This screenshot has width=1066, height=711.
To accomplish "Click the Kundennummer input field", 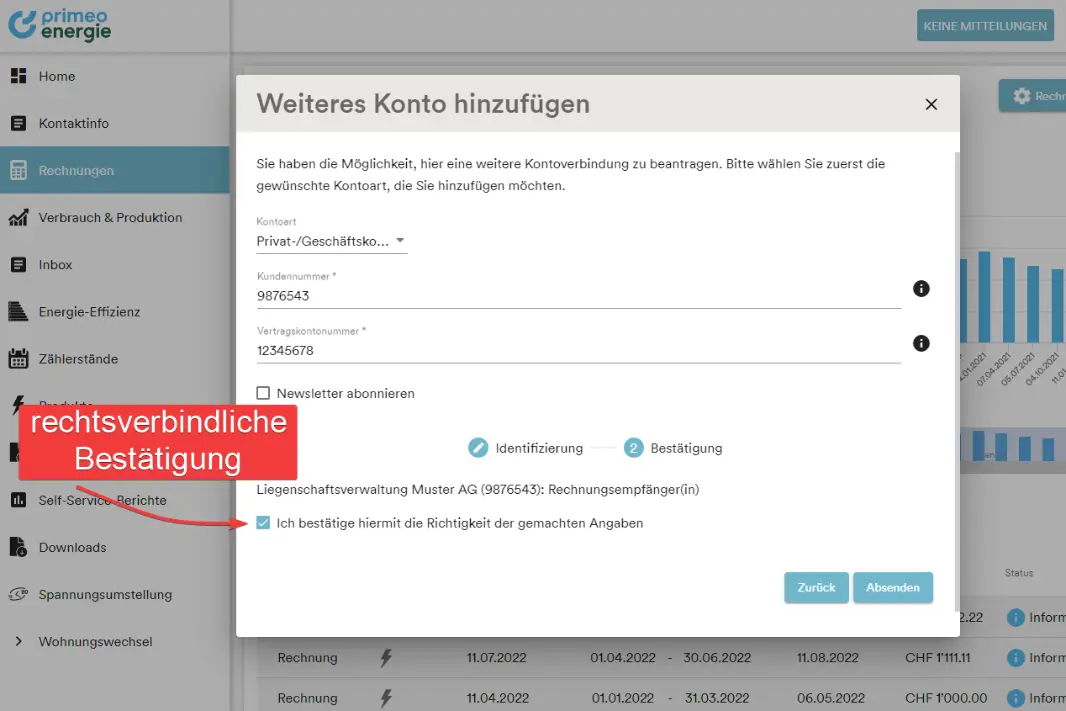I will [x=578, y=296].
